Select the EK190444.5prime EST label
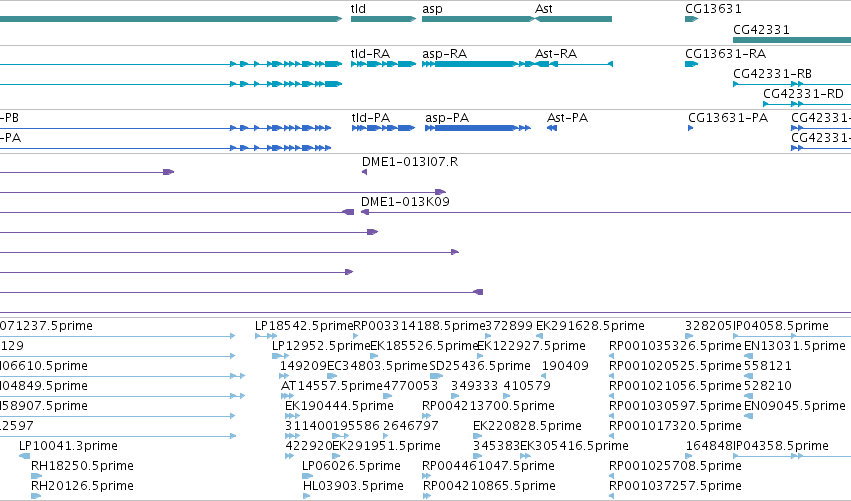 pos(339,406)
